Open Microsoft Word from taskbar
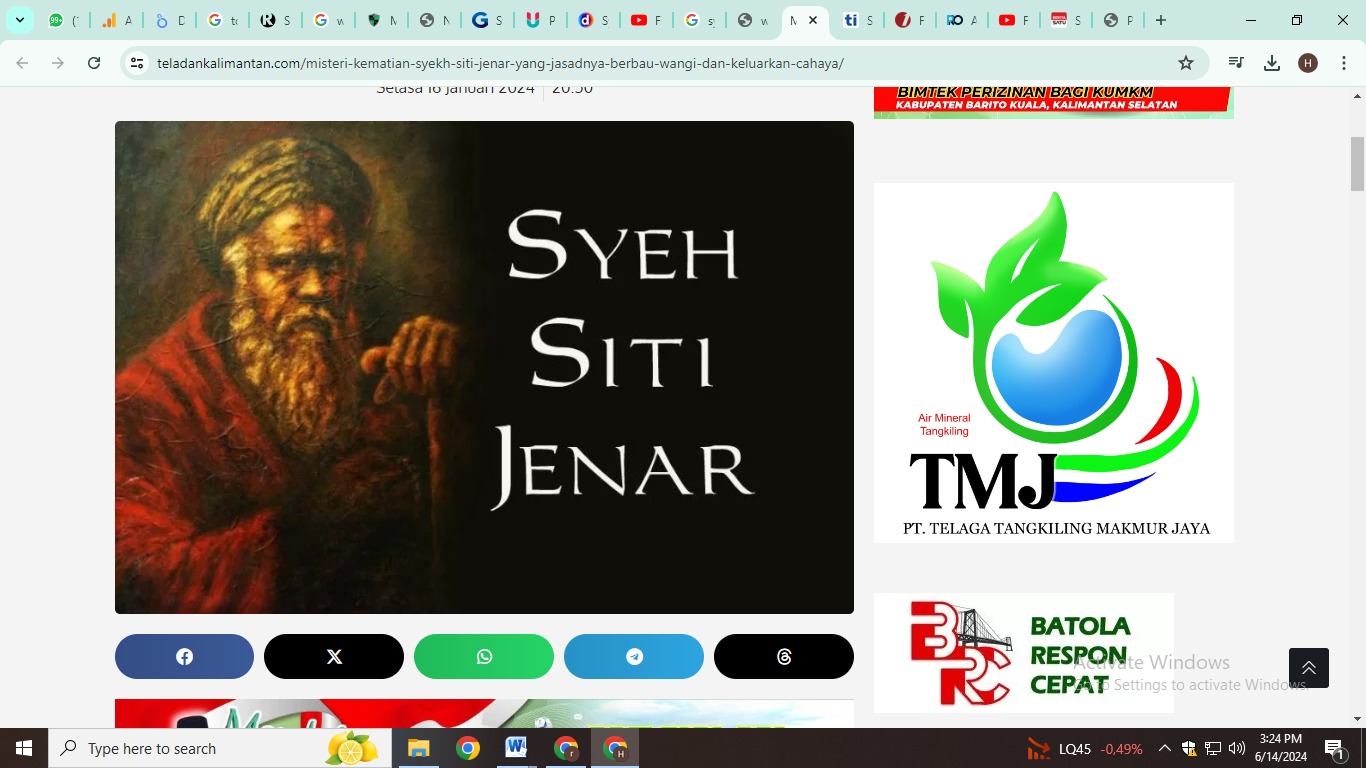1366x768 pixels. [516, 748]
